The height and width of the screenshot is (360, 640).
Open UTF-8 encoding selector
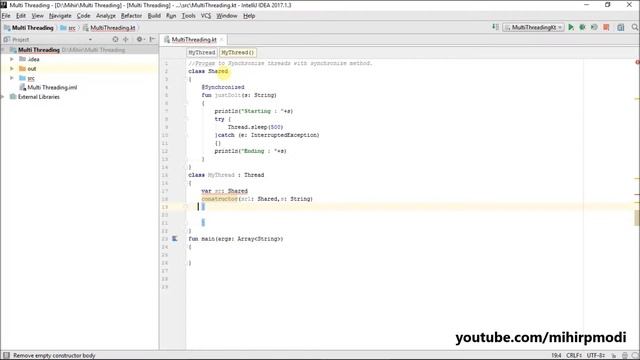click(x=596, y=356)
